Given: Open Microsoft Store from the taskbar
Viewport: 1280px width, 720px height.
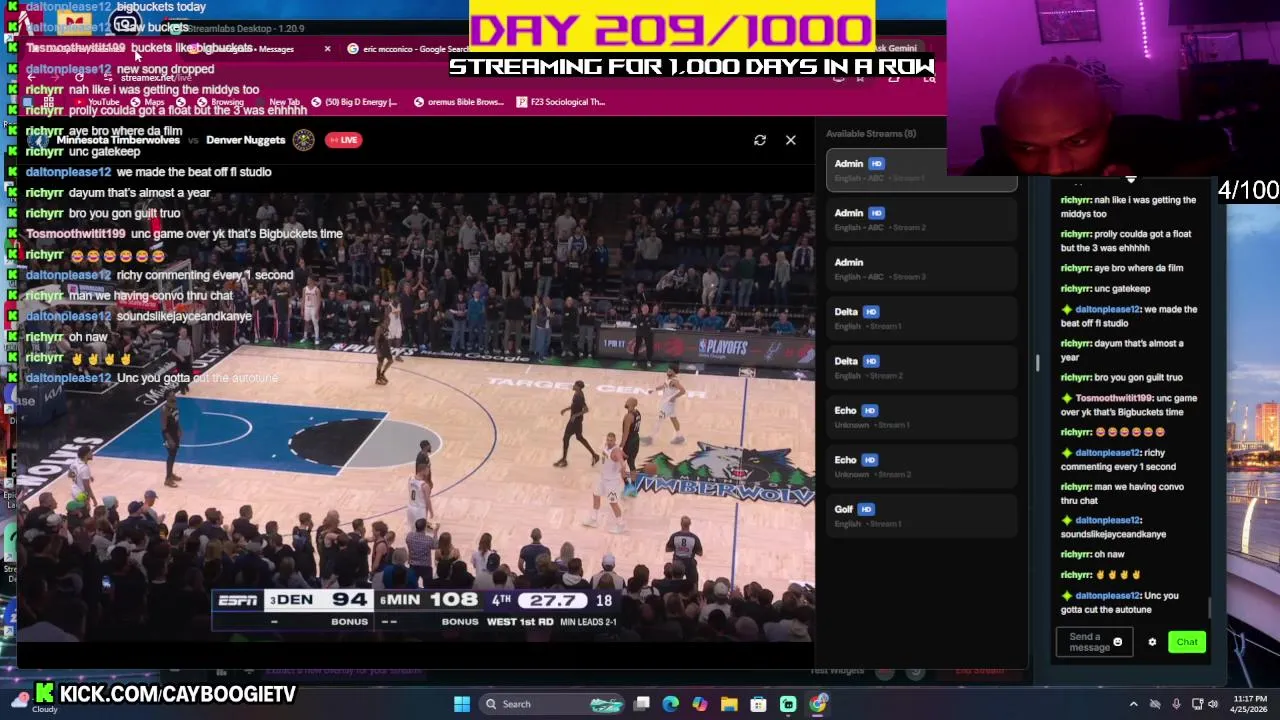Looking at the screenshot, I should point(759,704).
